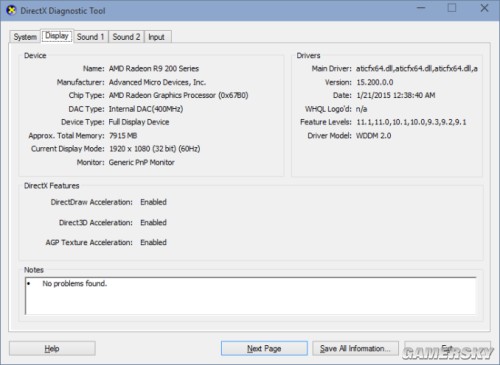Image resolution: width=500 pixels, height=365 pixels.
Task: Click the device name 'AMD Radeon R9 200 Series'
Action: pos(154,69)
